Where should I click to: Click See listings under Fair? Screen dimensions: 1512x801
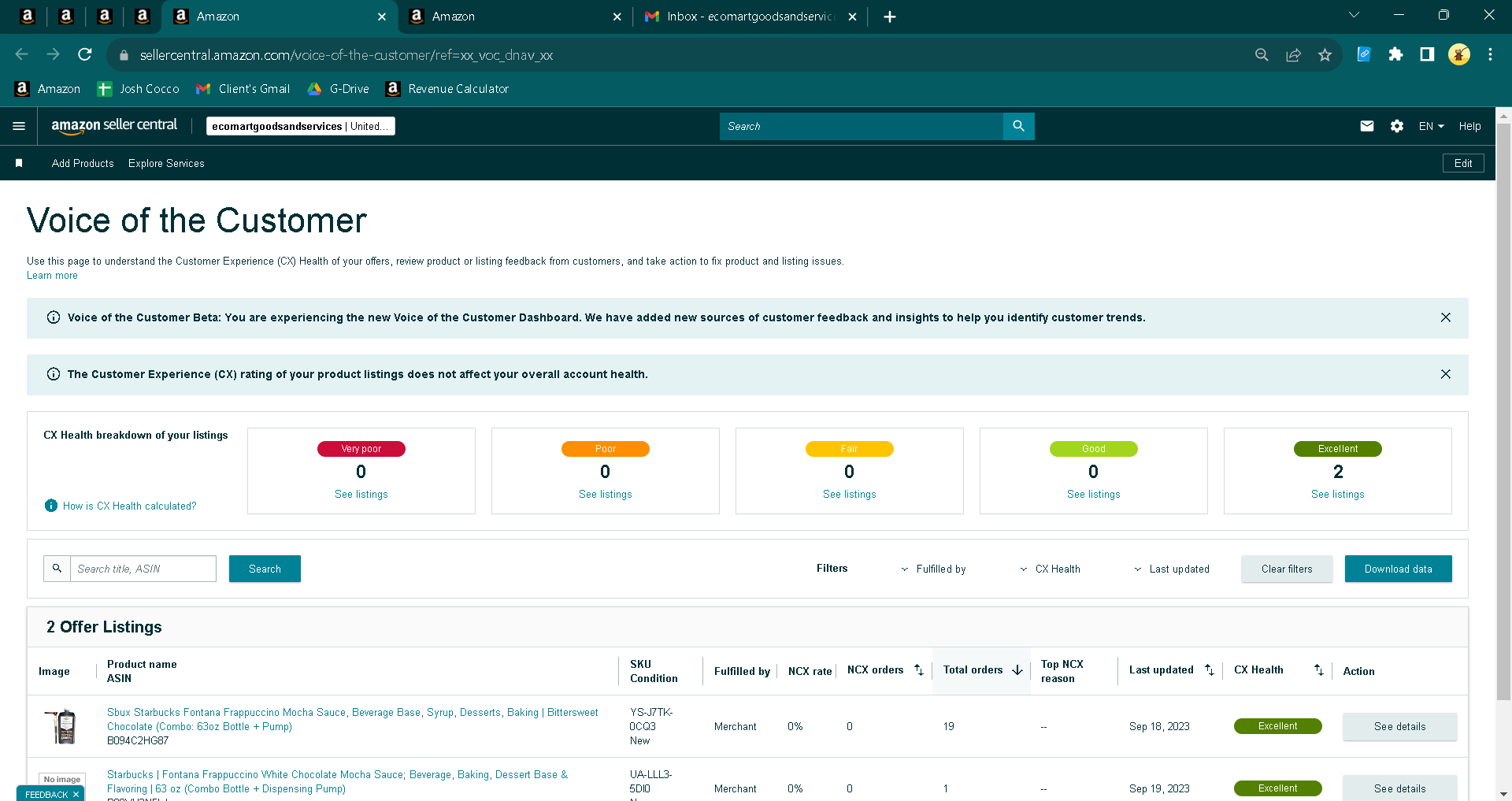(850, 494)
